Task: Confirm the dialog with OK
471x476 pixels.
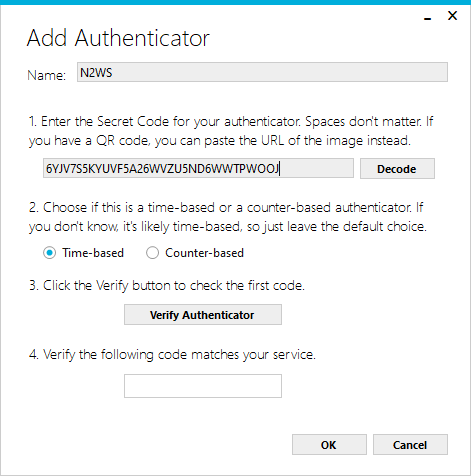Action: [x=329, y=445]
